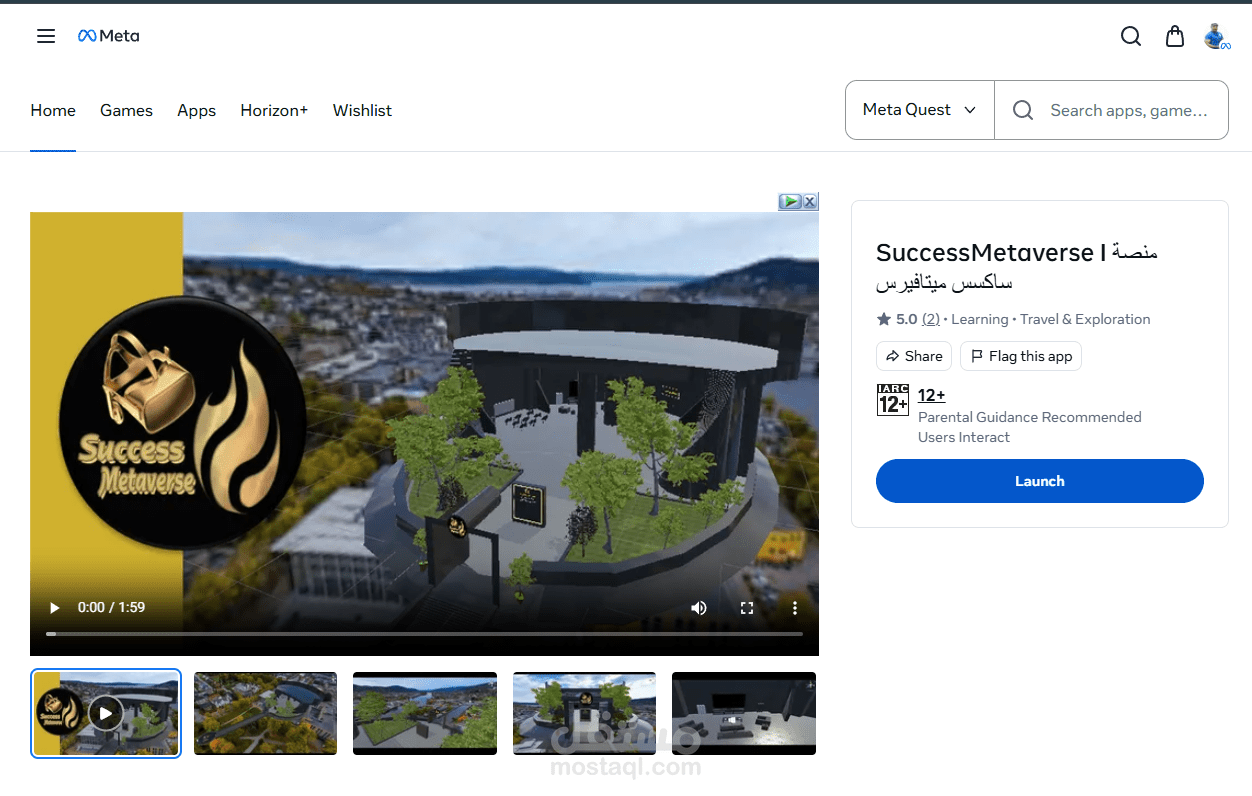
Task: Mute the video volume
Action: [x=699, y=607]
